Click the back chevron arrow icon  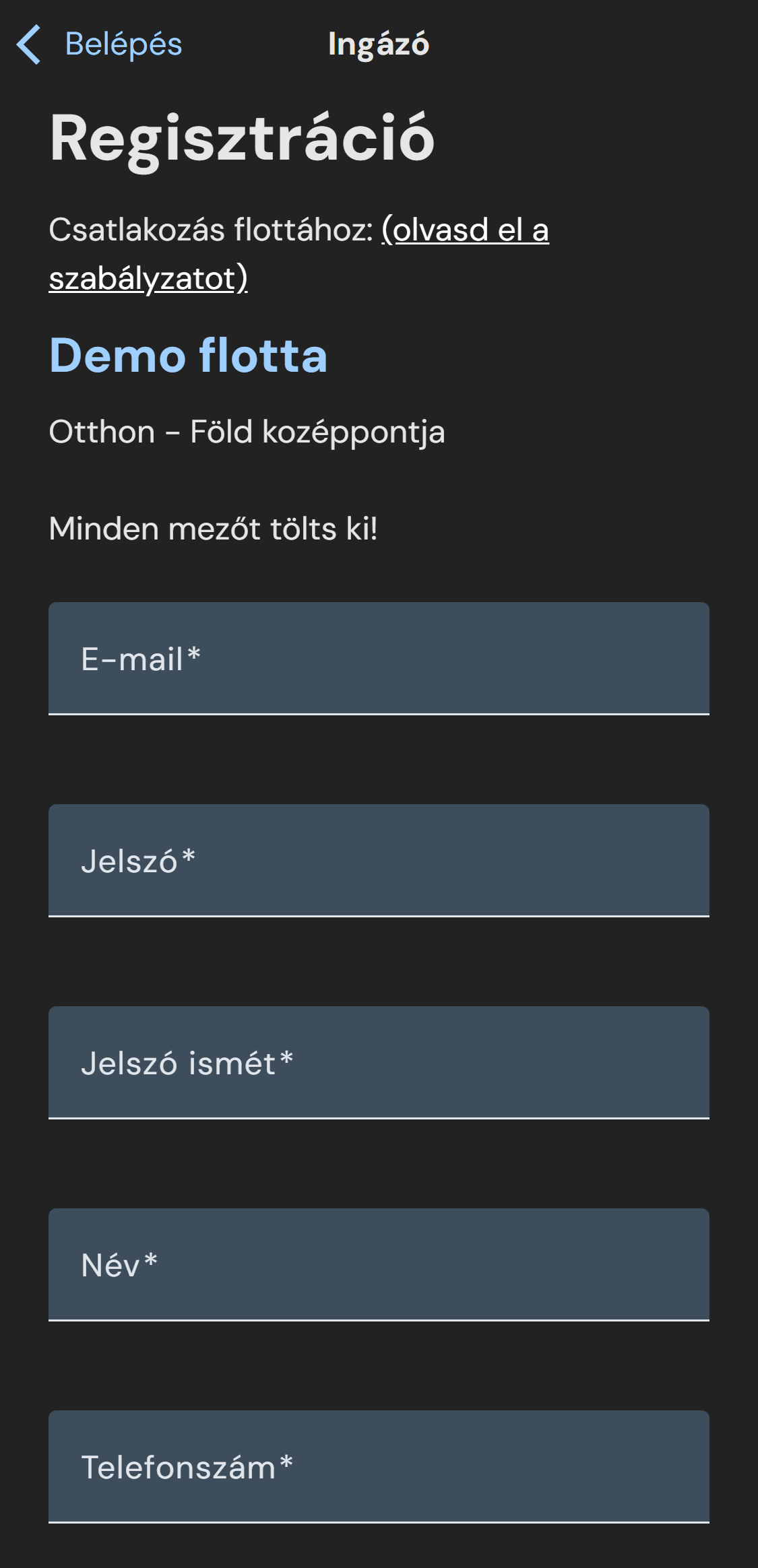(x=29, y=44)
